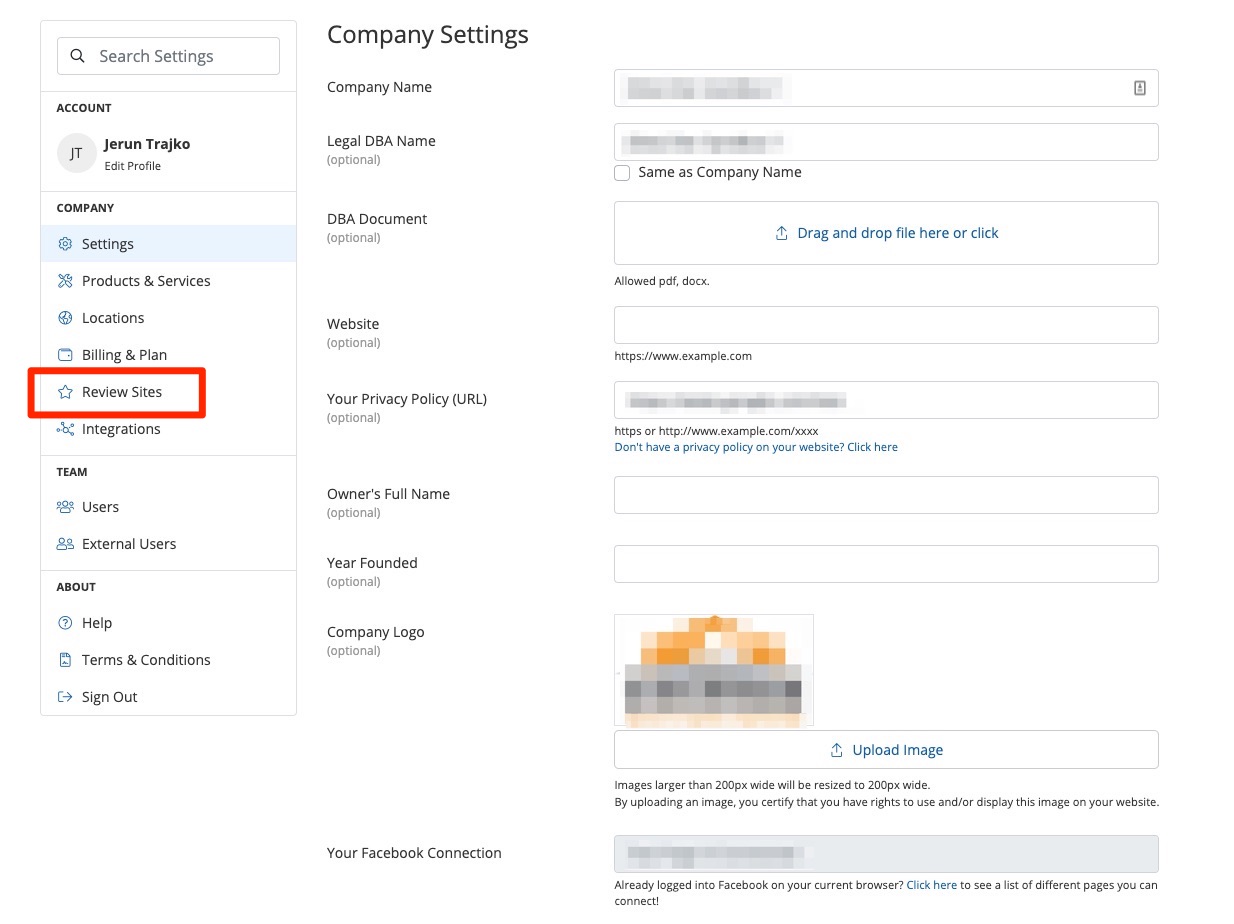This screenshot has width=1234, height=924.
Task: Click Edit Profile under Jerun Trajko
Action: (132, 166)
